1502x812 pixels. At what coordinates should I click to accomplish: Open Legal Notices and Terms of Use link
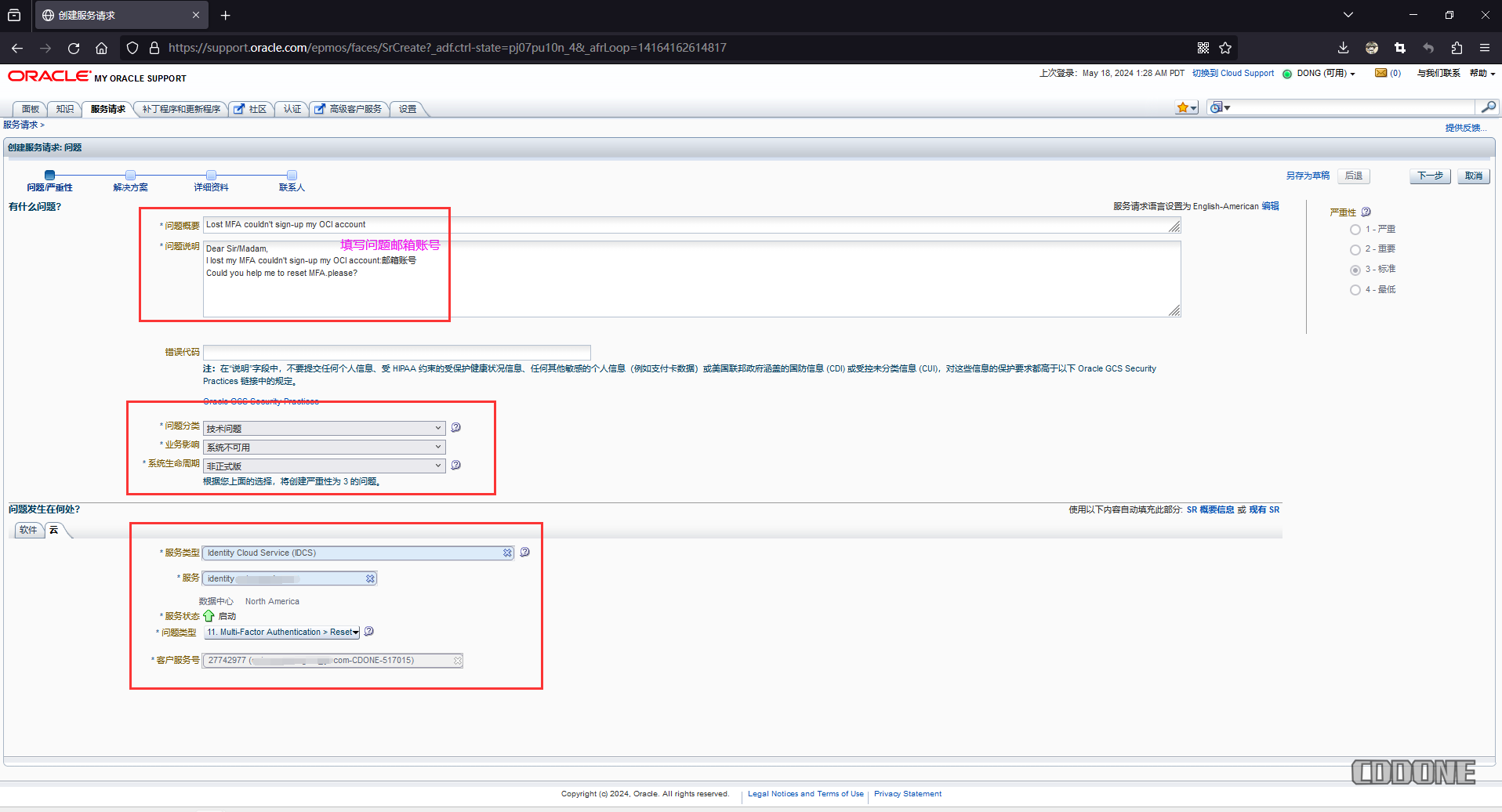point(806,794)
